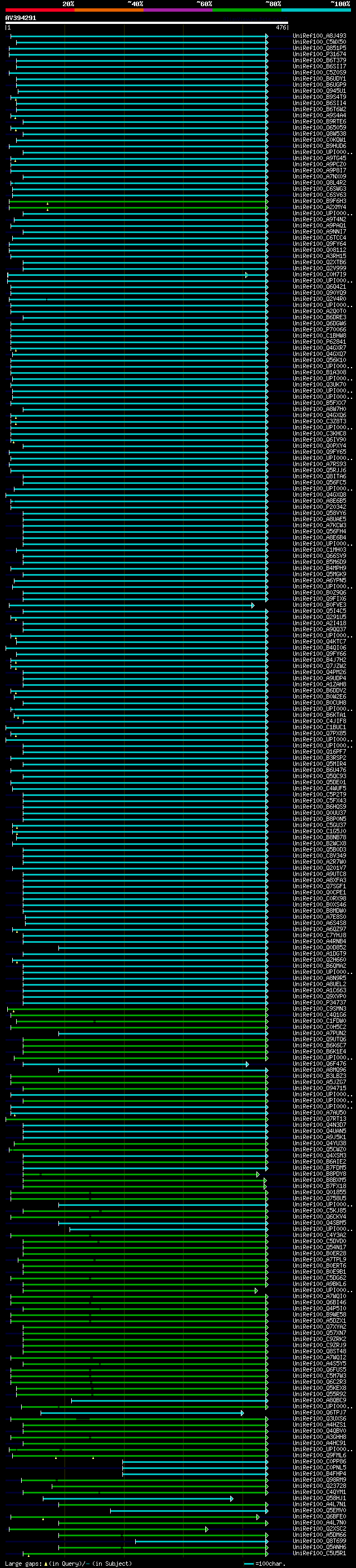This screenshot has width=356, height=1568.
Task: Select hit label UniRef100_Q56K10
Action: 319,360
